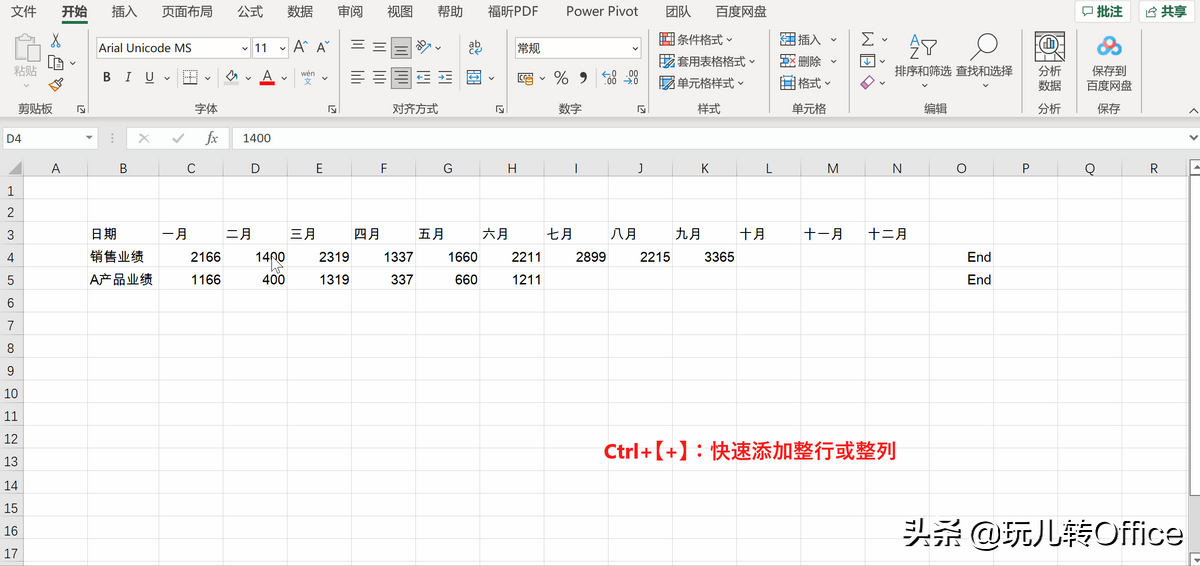The image size is (1200, 566).
Task: Click the Clear eraser icon
Action: (x=868, y=83)
